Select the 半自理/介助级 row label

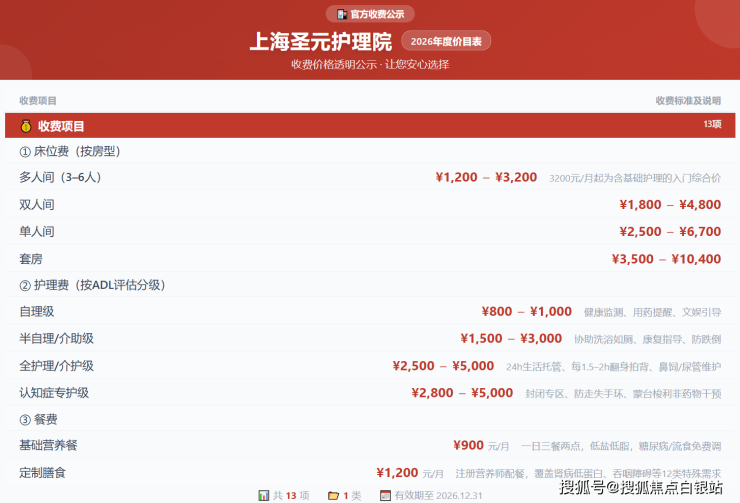[57, 338]
